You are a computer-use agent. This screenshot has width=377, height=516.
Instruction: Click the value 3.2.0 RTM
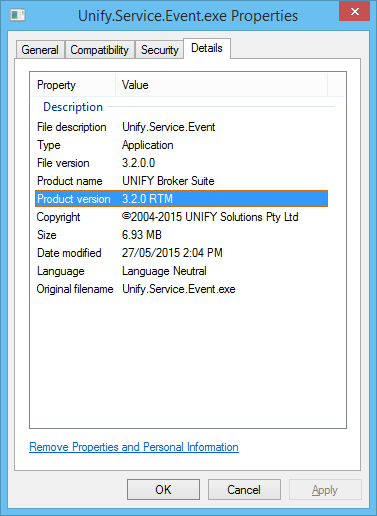pos(147,199)
